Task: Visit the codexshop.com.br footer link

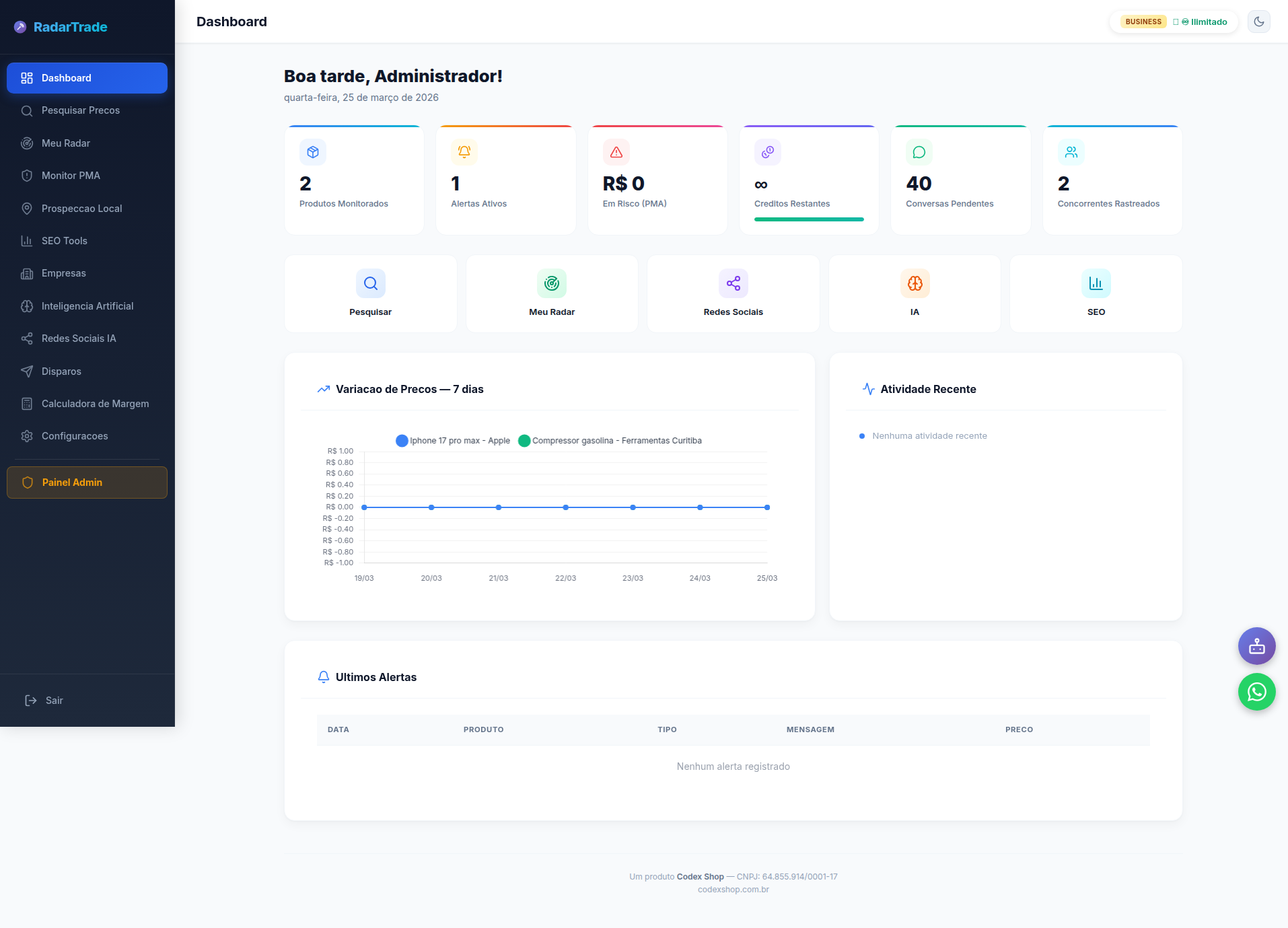Action: (734, 889)
